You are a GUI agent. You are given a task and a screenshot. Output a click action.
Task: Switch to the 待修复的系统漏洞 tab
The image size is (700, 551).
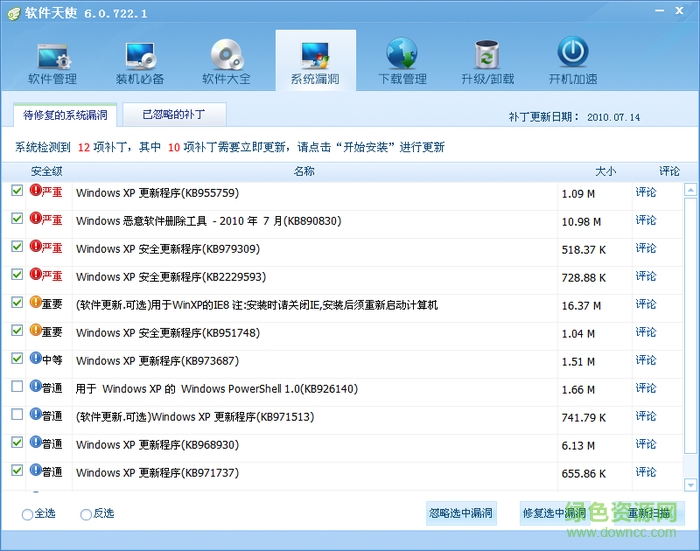click(x=64, y=115)
